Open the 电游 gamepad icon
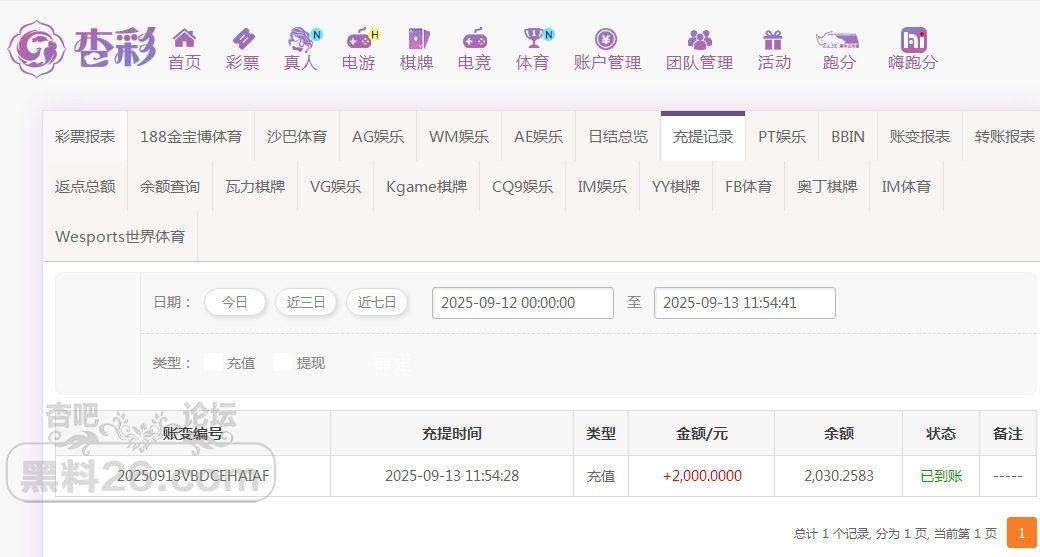This screenshot has width=1040, height=557. tap(358, 40)
